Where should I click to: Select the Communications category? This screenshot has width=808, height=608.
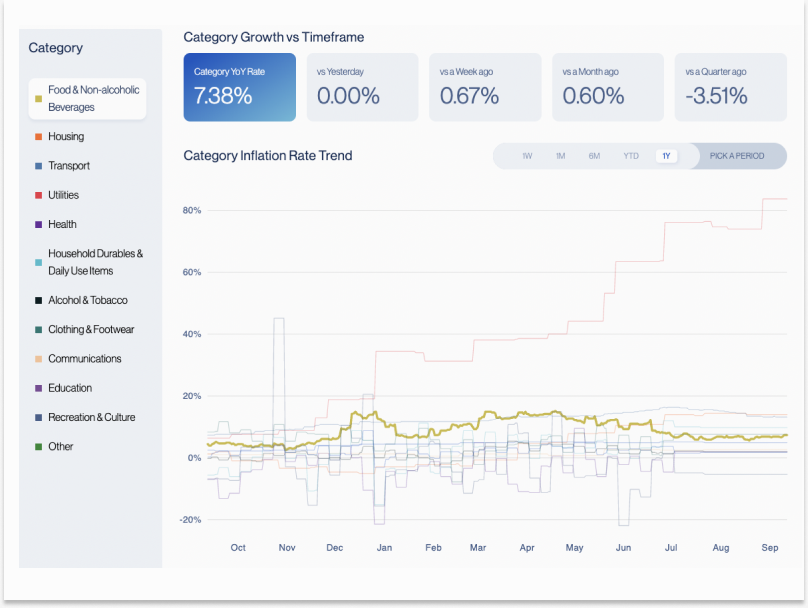click(84, 358)
